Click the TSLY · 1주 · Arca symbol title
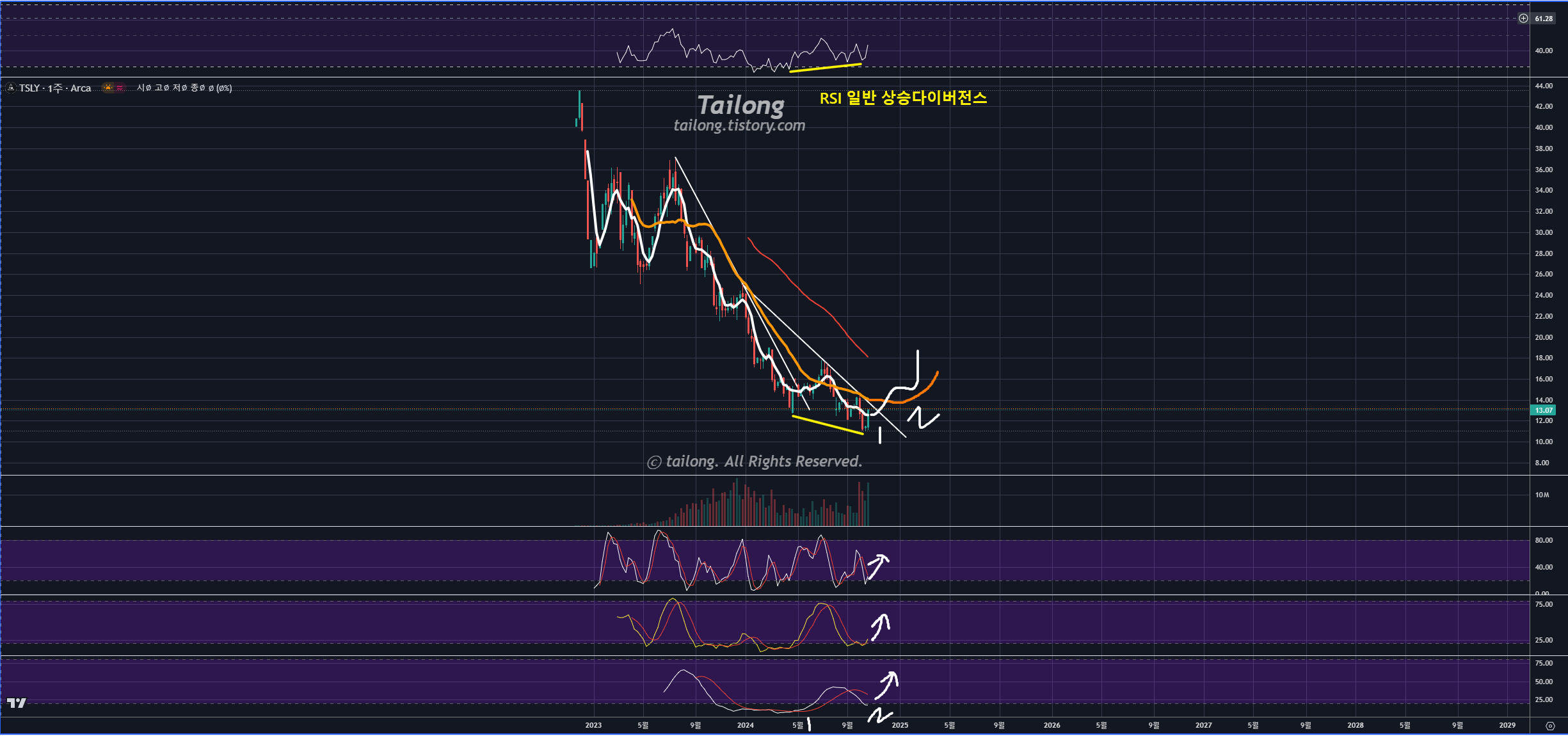The width and height of the screenshot is (1568, 736). tap(55, 88)
